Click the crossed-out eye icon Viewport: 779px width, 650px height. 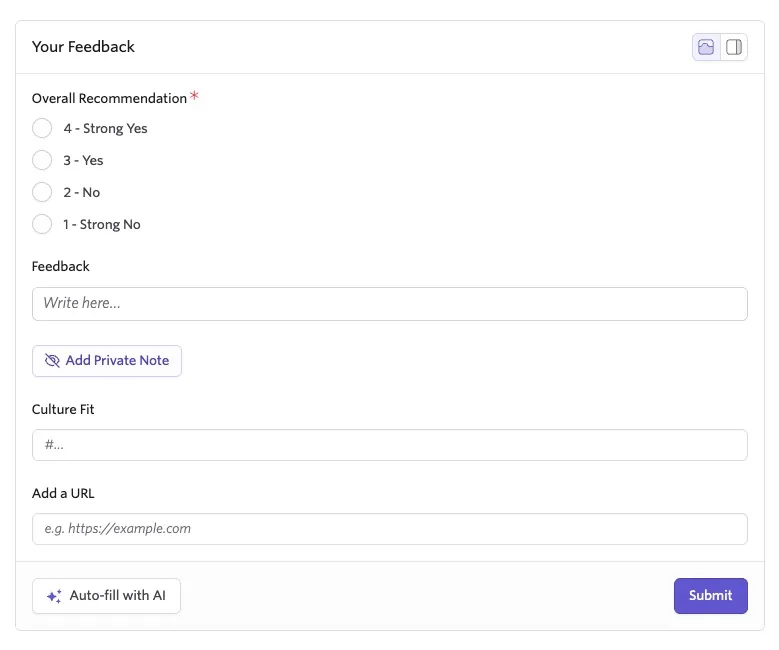tap(52, 361)
